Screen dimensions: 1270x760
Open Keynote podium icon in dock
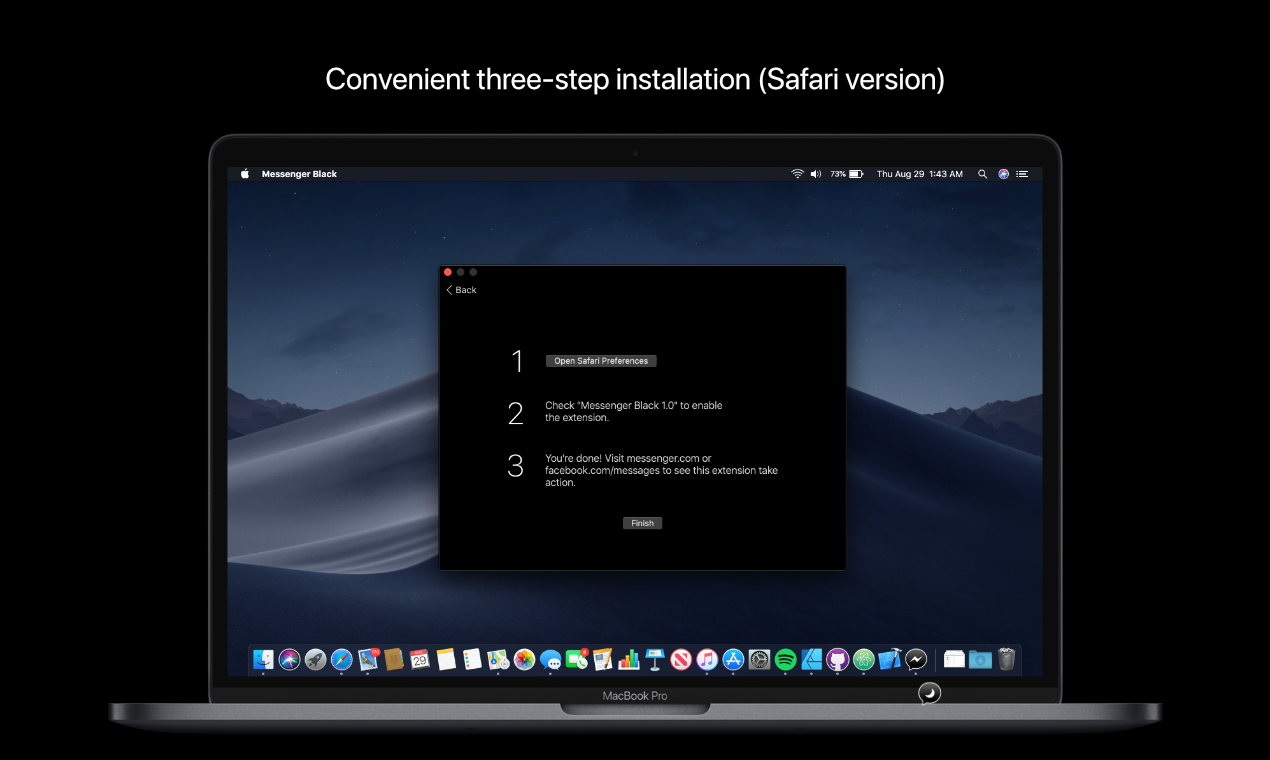[x=655, y=659]
